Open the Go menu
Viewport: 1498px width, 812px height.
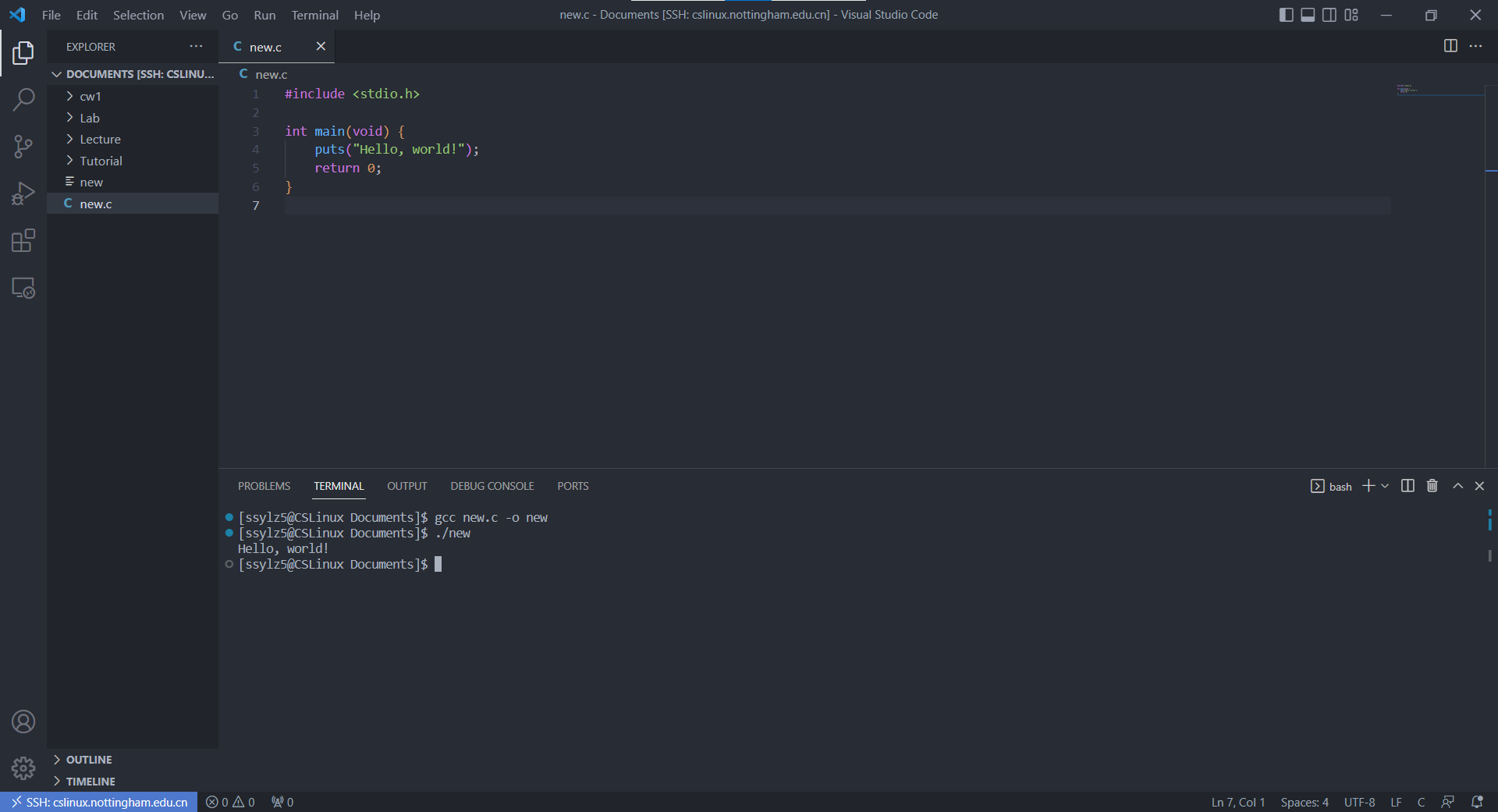click(230, 15)
